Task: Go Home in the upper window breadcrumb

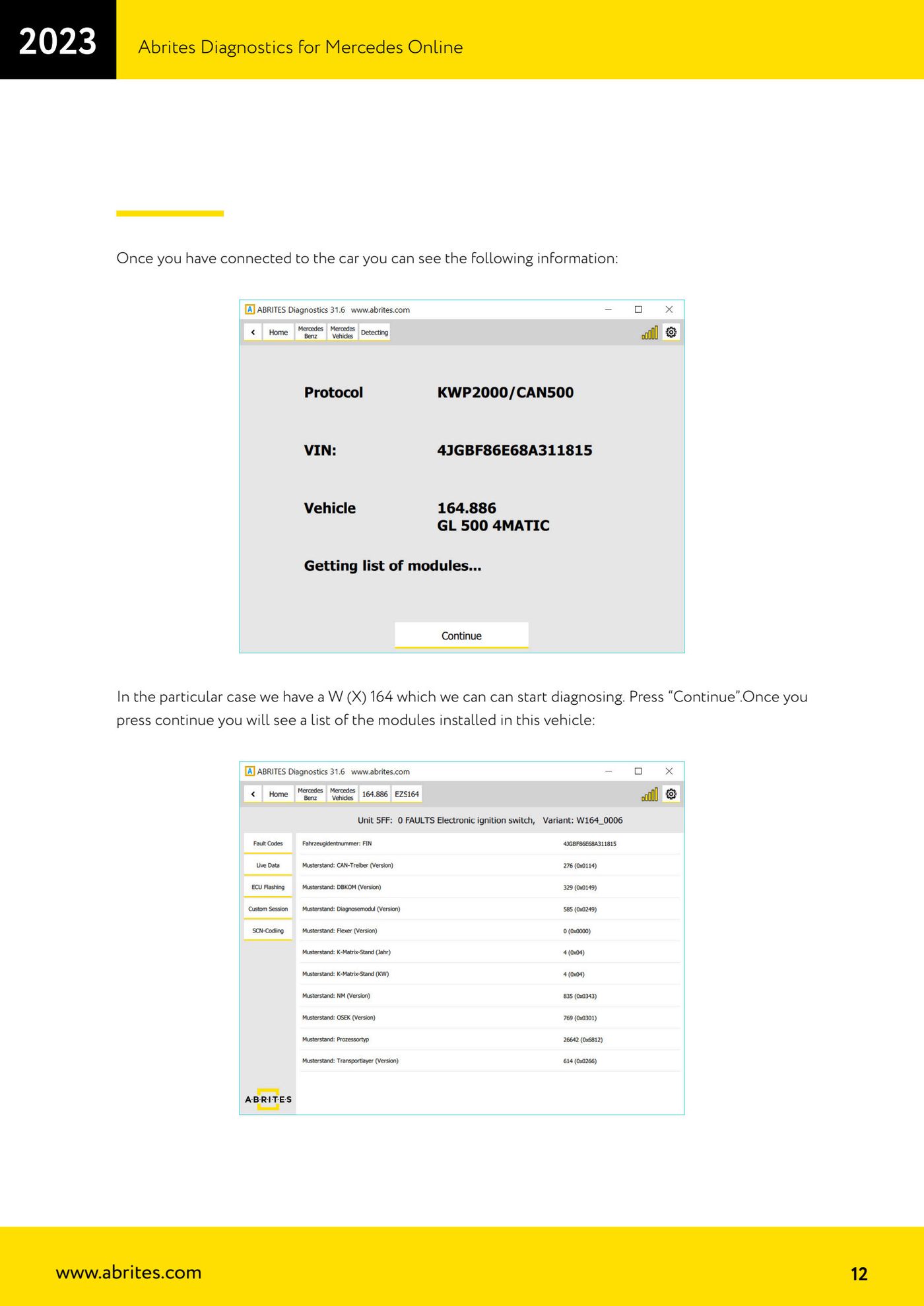Action: 279,332
